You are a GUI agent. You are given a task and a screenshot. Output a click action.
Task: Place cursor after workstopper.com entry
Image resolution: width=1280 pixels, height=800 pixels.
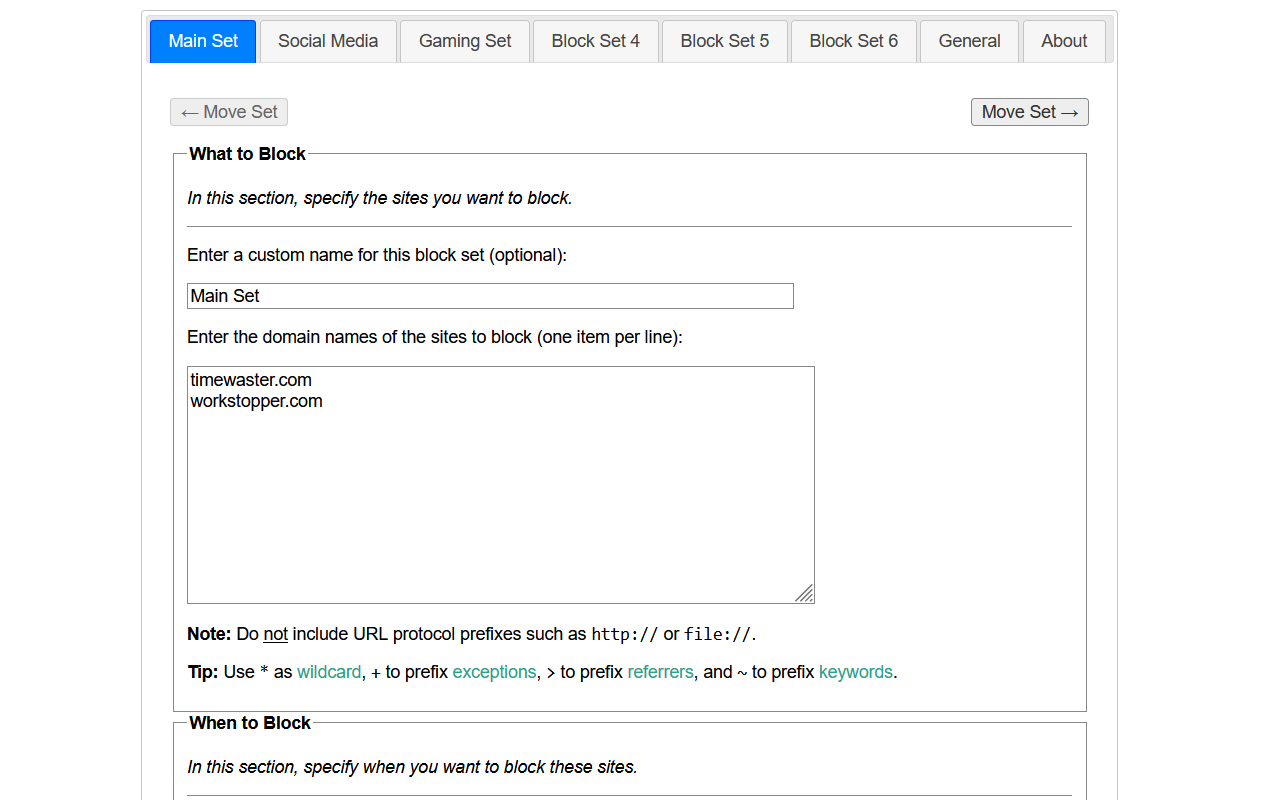[x=323, y=401]
